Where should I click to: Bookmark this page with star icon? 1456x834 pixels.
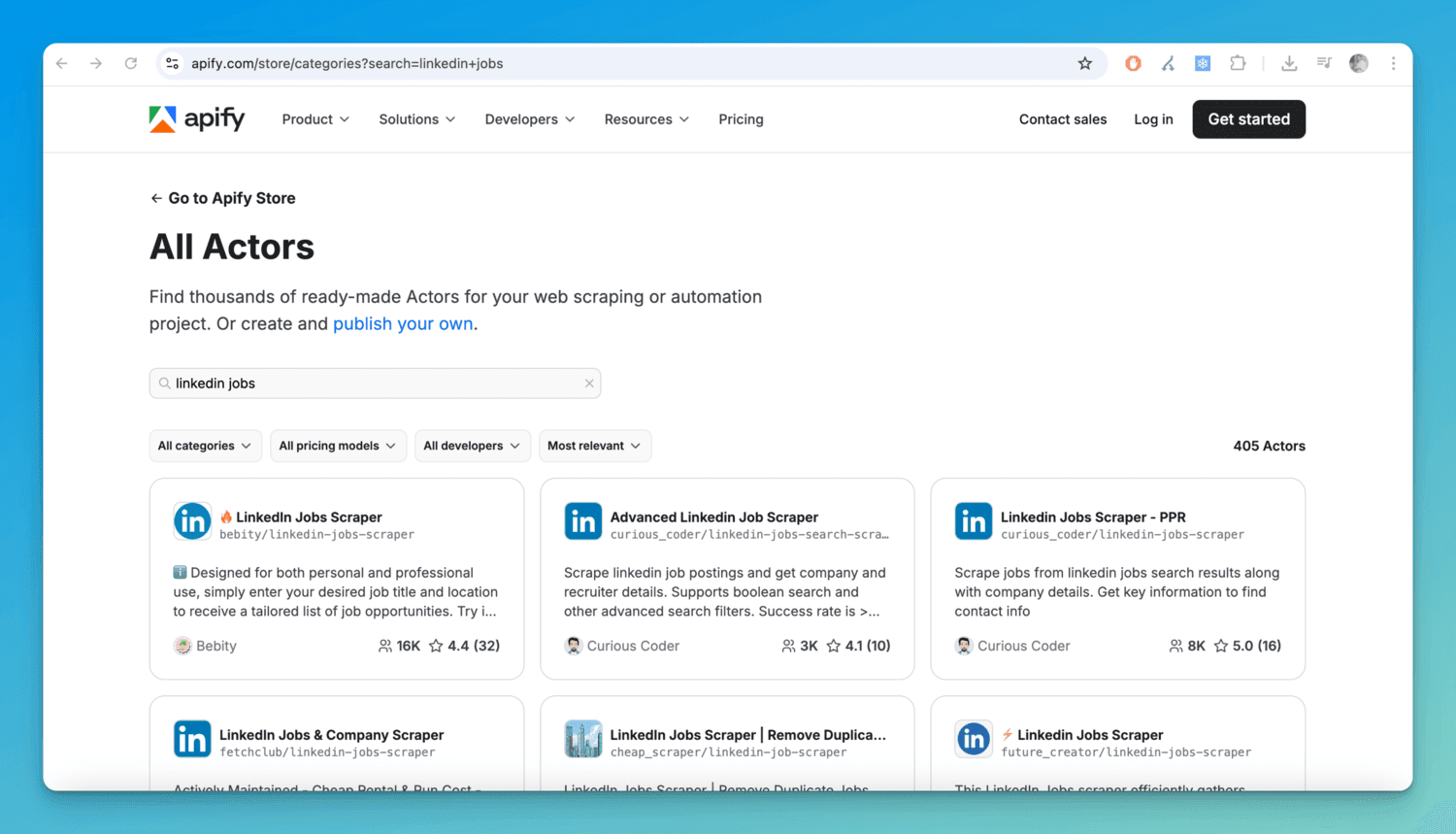tap(1085, 63)
